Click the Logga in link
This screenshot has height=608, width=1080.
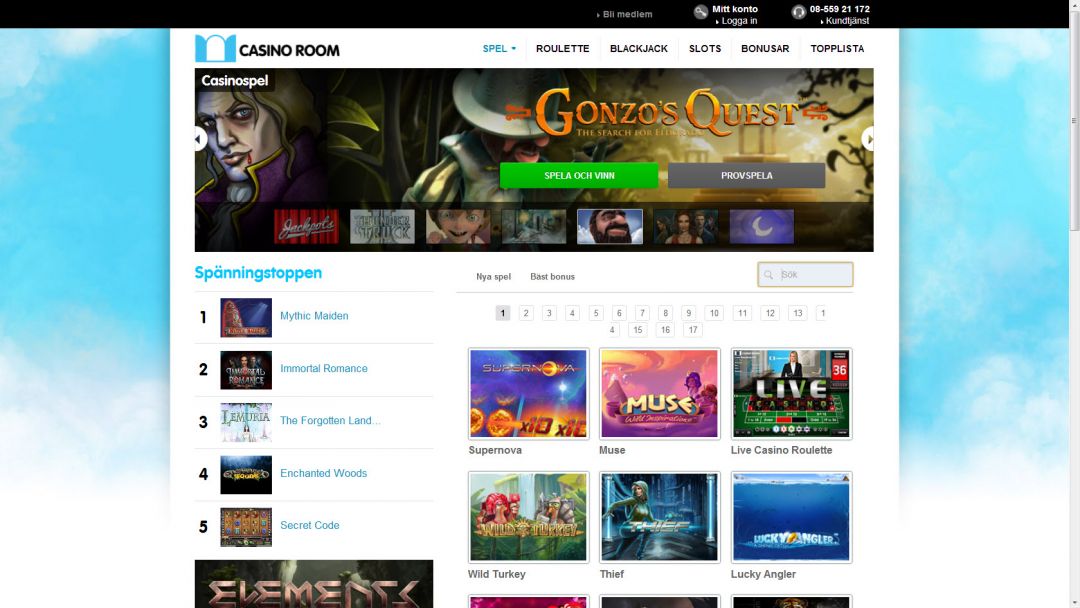click(x=737, y=21)
